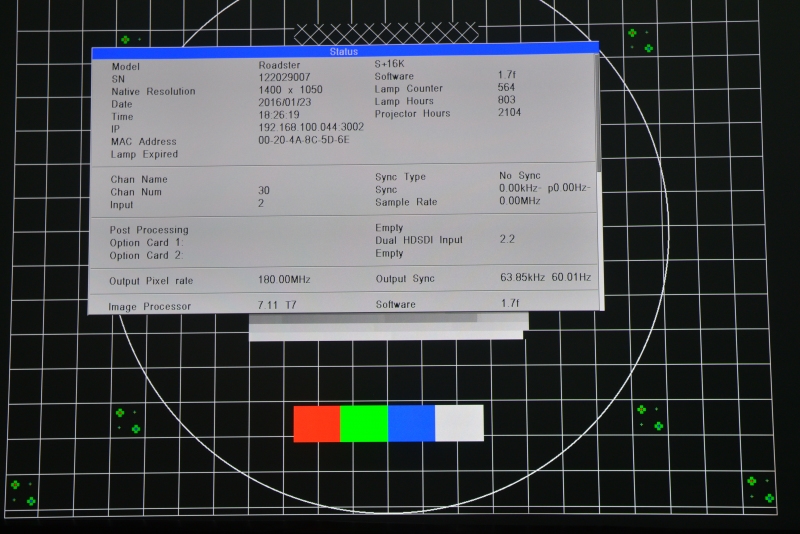
Task: Select Output Sync value 63.85kHz 60.01Hz
Action: tap(545, 277)
